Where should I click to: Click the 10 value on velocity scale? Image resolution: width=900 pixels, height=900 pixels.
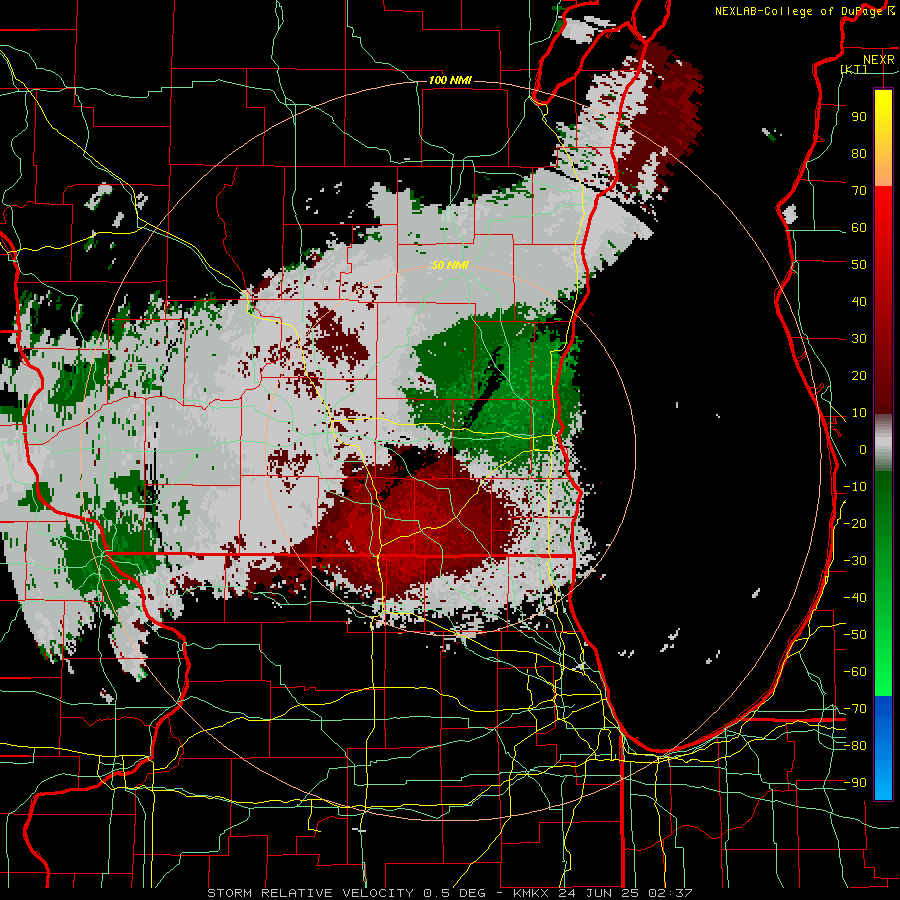859,413
